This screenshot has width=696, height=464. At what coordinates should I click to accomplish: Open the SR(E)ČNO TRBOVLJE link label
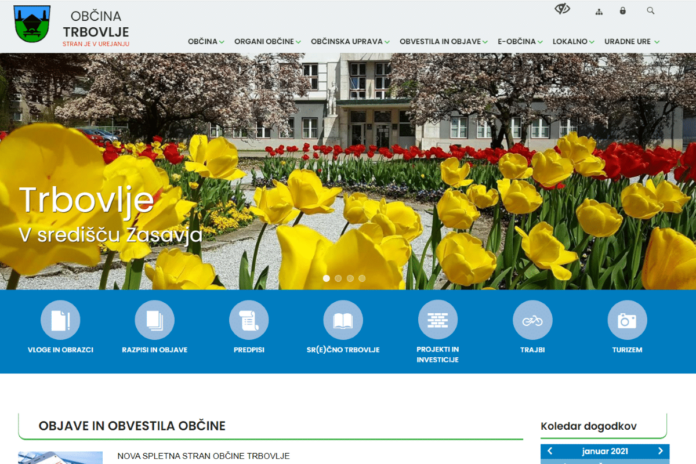[343, 350]
